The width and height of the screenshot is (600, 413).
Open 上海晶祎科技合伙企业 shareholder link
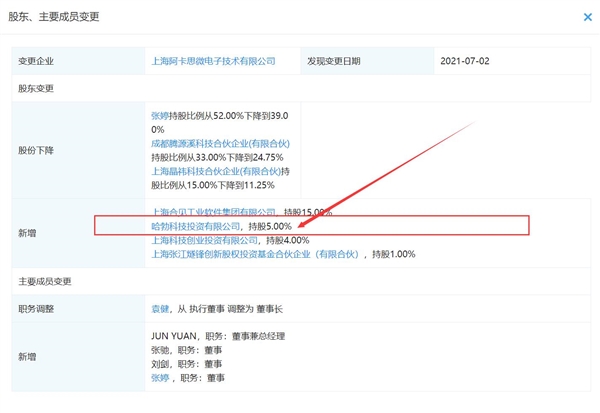[x=215, y=172]
